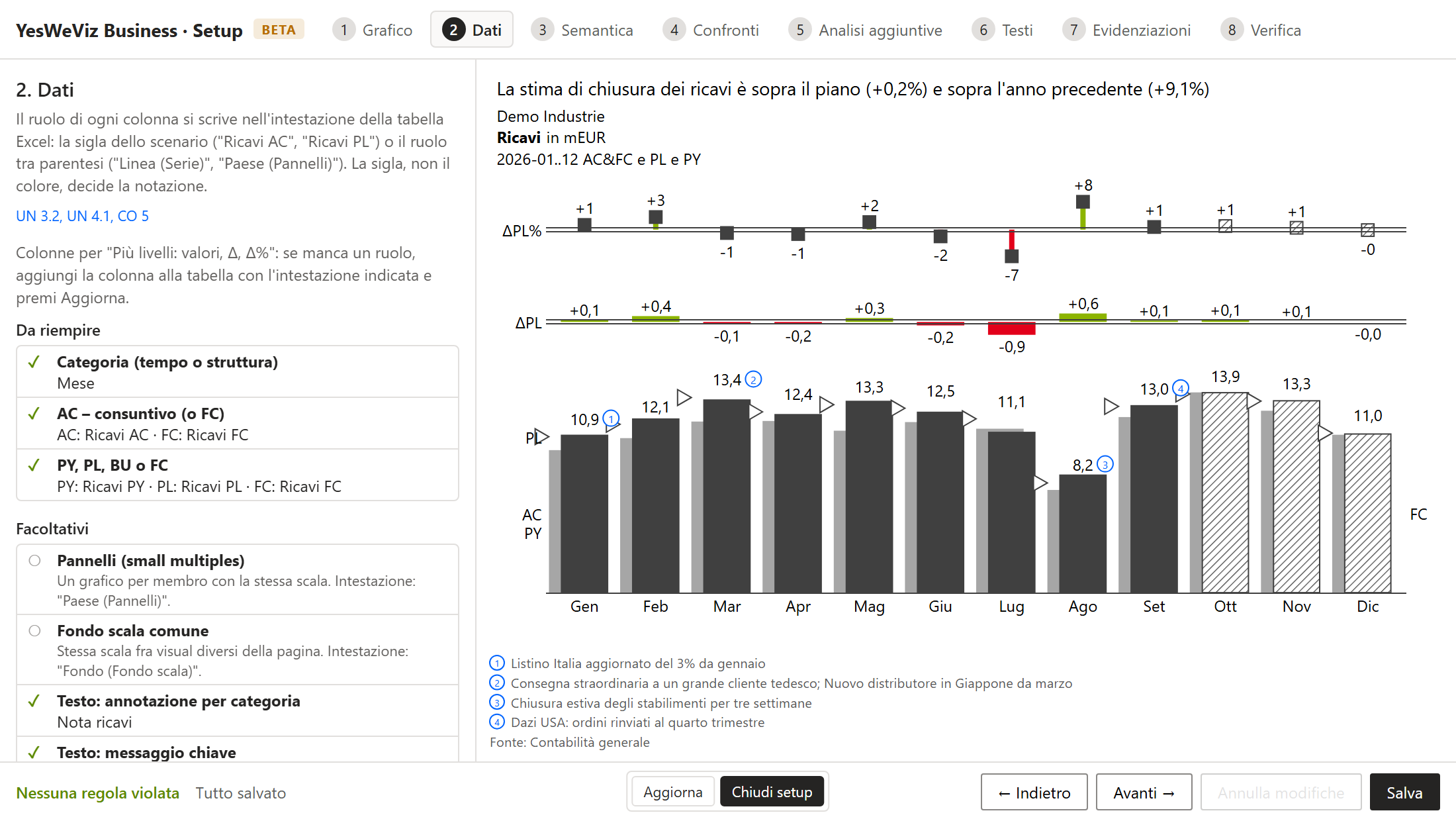Go to step 5 Analisi aggiuntive
The width and height of the screenshot is (1456, 821).
[866, 30]
